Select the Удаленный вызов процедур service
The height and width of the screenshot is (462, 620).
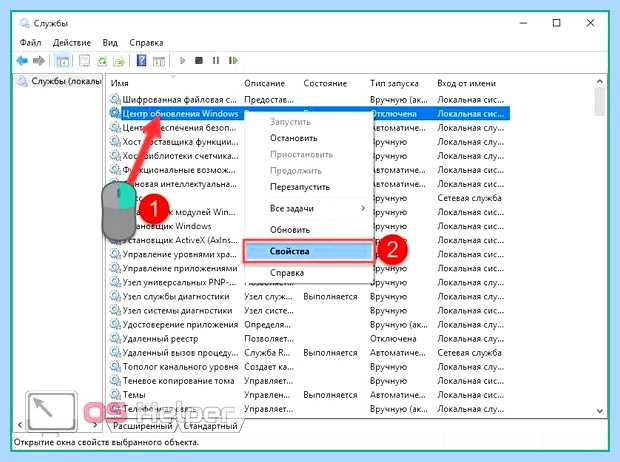[x=310, y=352]
